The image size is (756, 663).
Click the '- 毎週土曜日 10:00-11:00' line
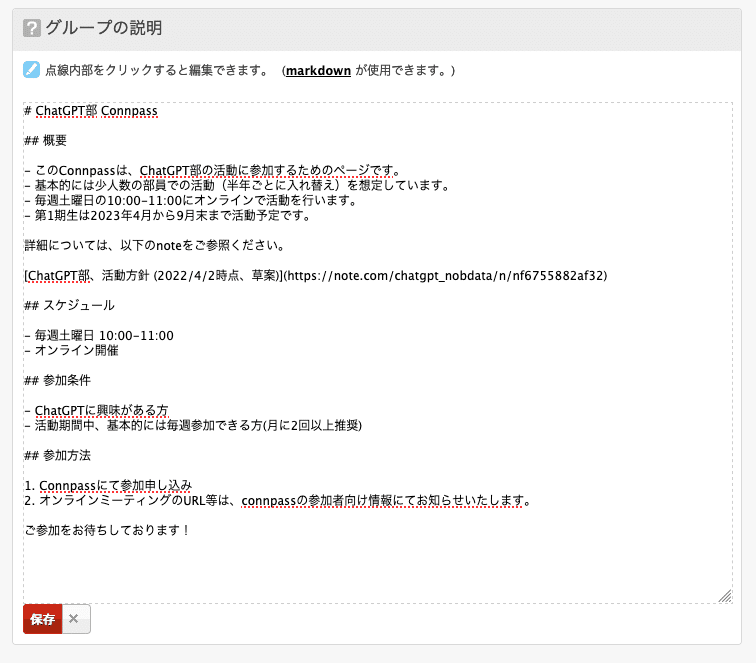point(99,336)
